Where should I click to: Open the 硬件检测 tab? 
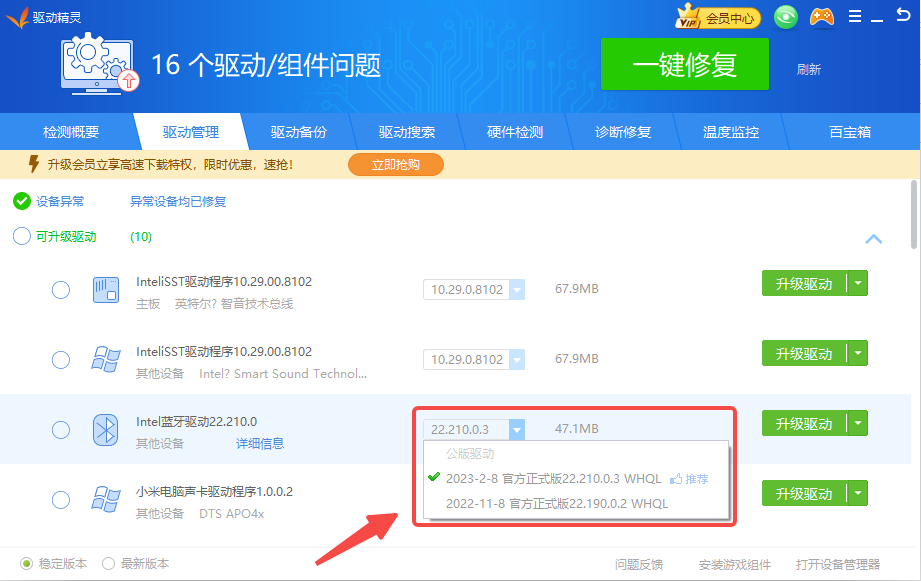pyautogui.click(x=515, y=132)
